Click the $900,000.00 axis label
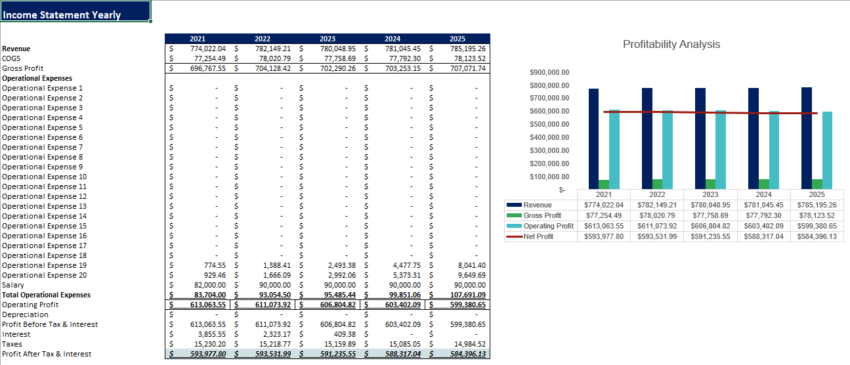 point(549,72)
